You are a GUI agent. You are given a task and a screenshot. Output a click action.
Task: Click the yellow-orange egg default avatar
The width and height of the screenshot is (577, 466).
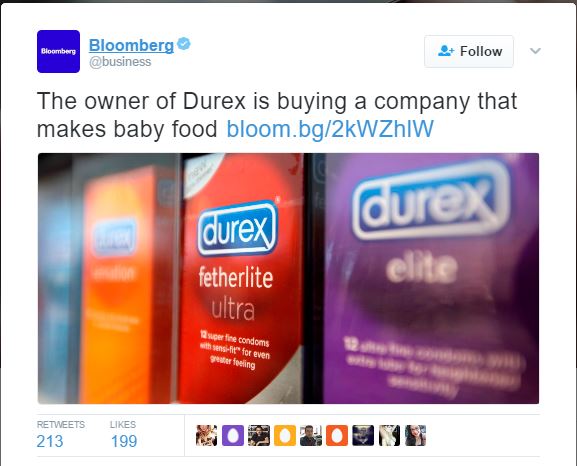(x=285, y=435)
